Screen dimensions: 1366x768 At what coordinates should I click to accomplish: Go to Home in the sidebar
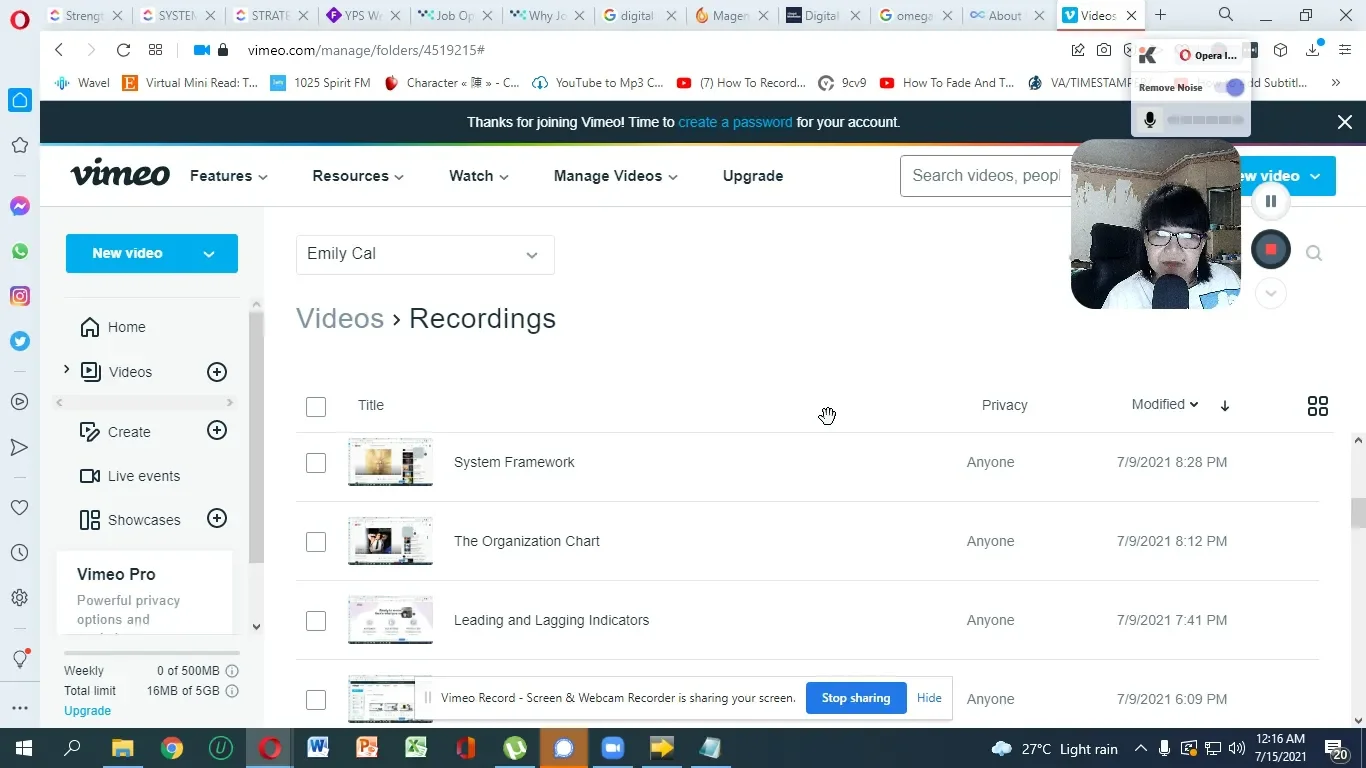[114, 327]
